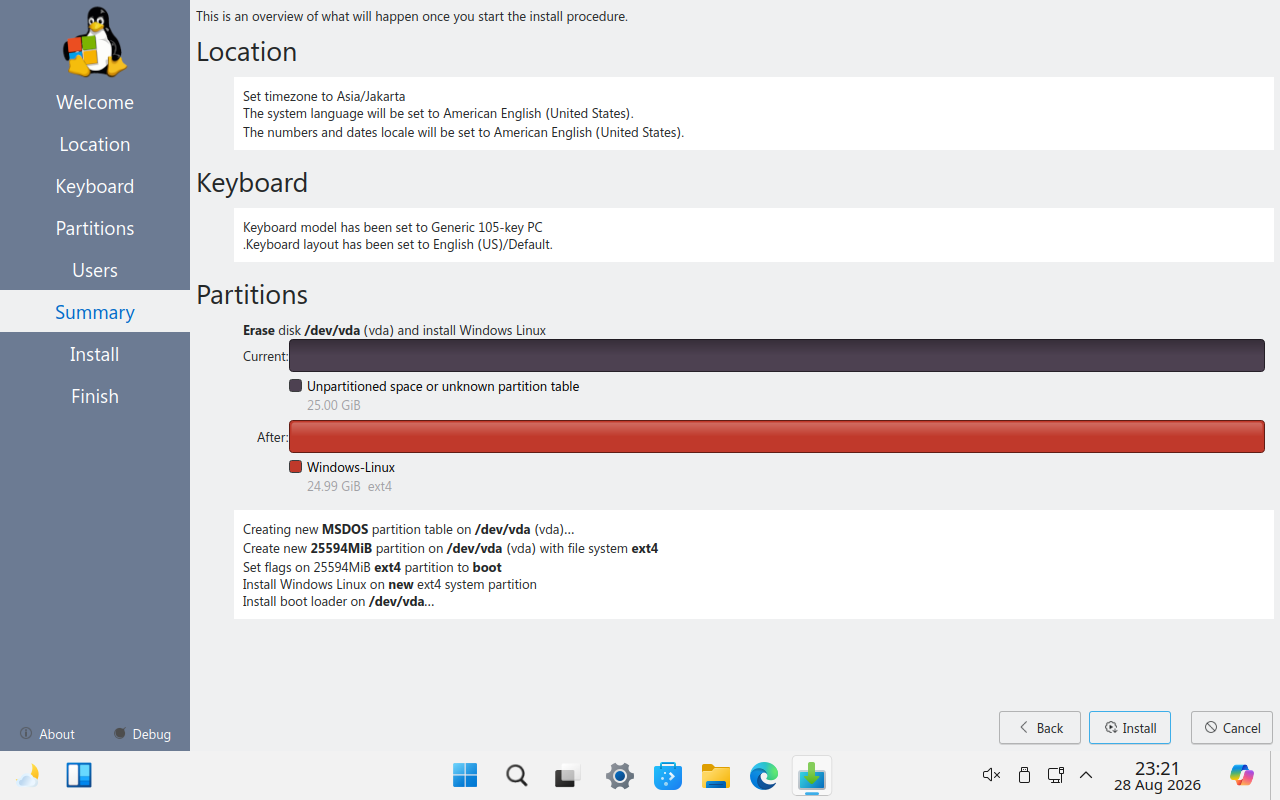This screenshot has width=1280, height=800.
Task: Open the Partitions step
Action: [x=95, y=228]
